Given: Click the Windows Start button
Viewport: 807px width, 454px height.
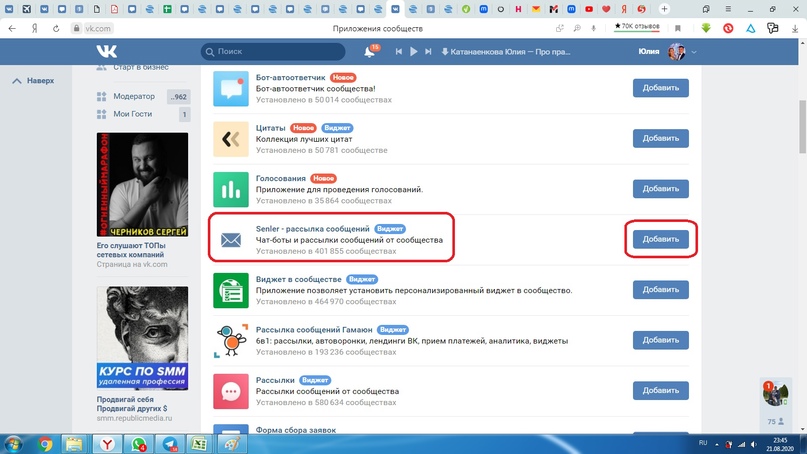Looking at the screenshot, I should point(13,444).
